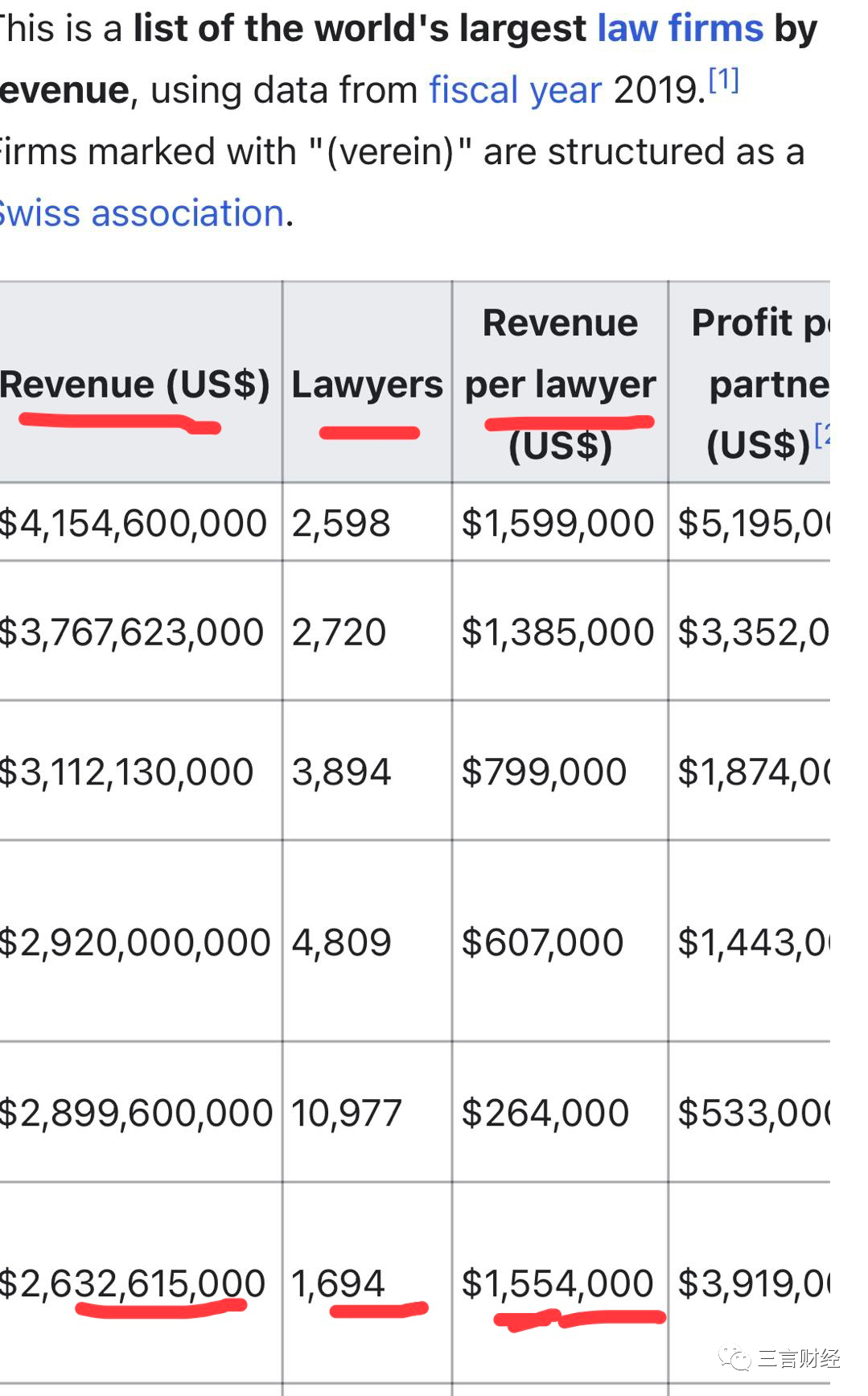Click the 2,598 lawyers cell
The image size is (868, 1396).
point(341,523)
